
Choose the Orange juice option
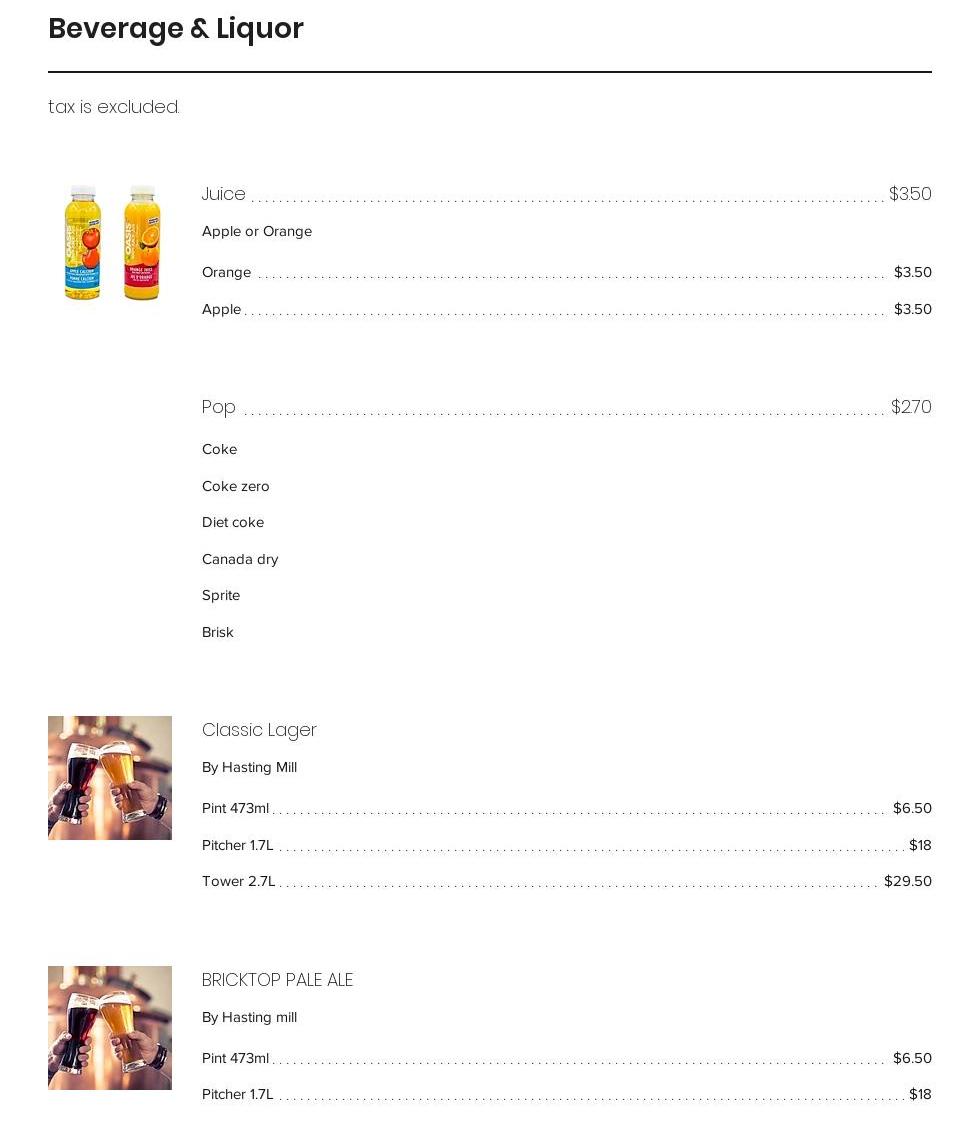566,272
